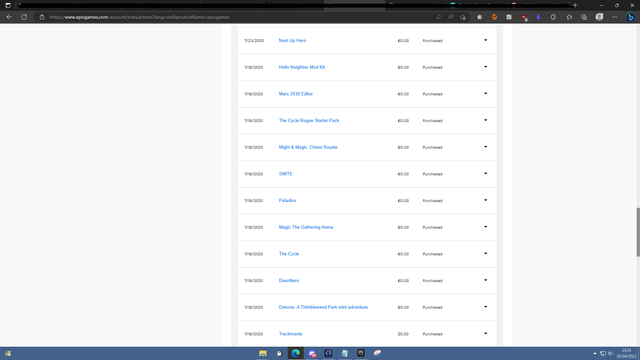Click the volume icon in system tray
This screenshot has height=360, width=640.
tap(611, 353)
